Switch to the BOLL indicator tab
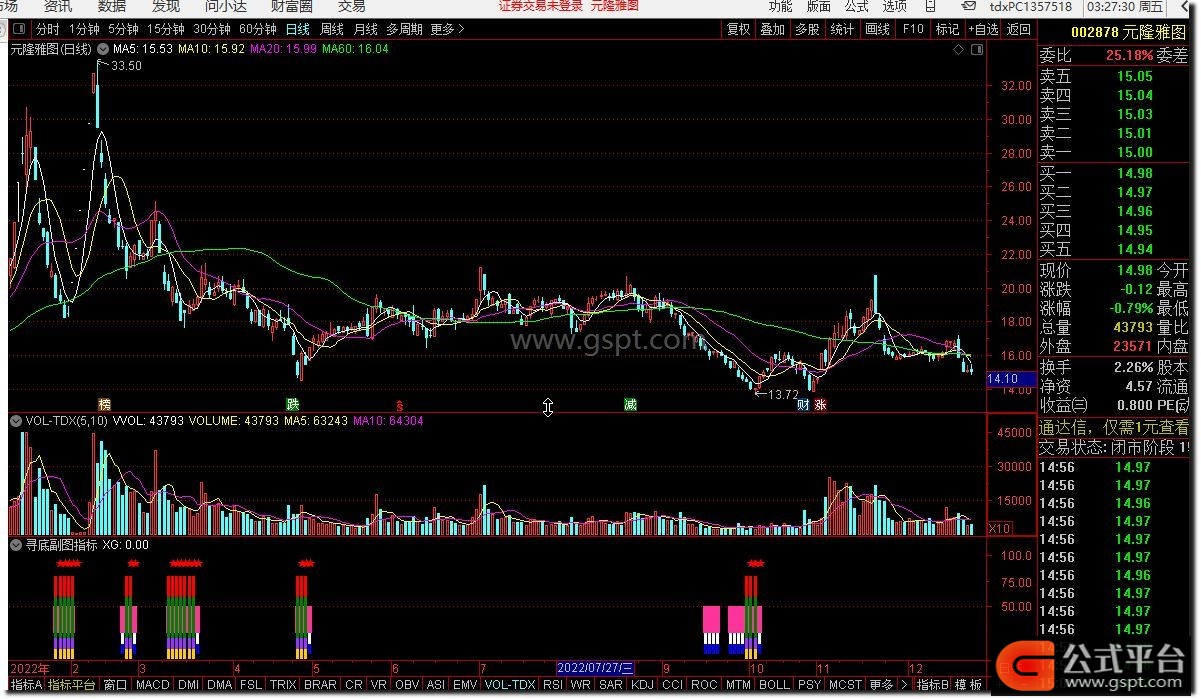 pos(774,685)
